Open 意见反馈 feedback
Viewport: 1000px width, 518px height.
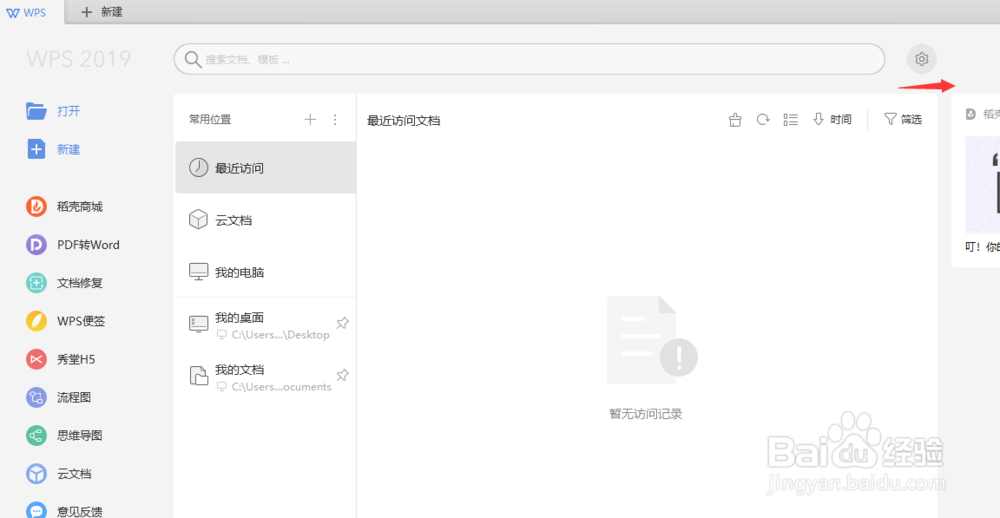pyautogui.click(x=64, y=510)
